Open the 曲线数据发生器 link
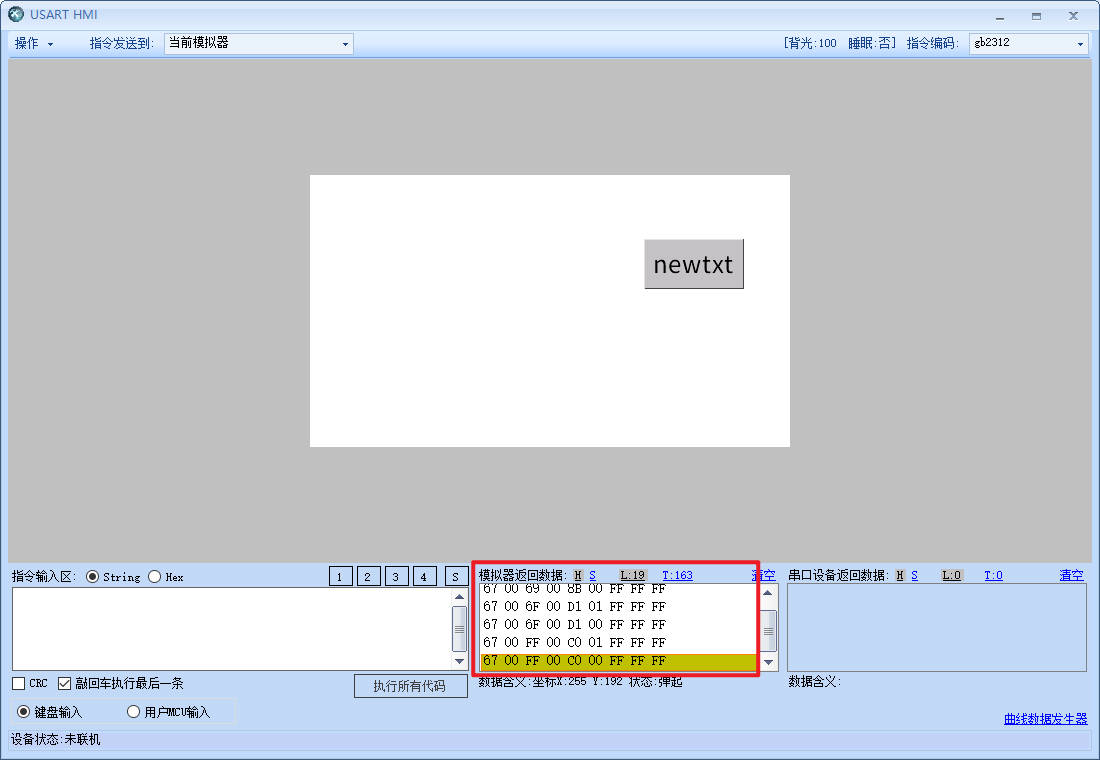This screenshot has height=760, width=1100. pos(1045,719)
